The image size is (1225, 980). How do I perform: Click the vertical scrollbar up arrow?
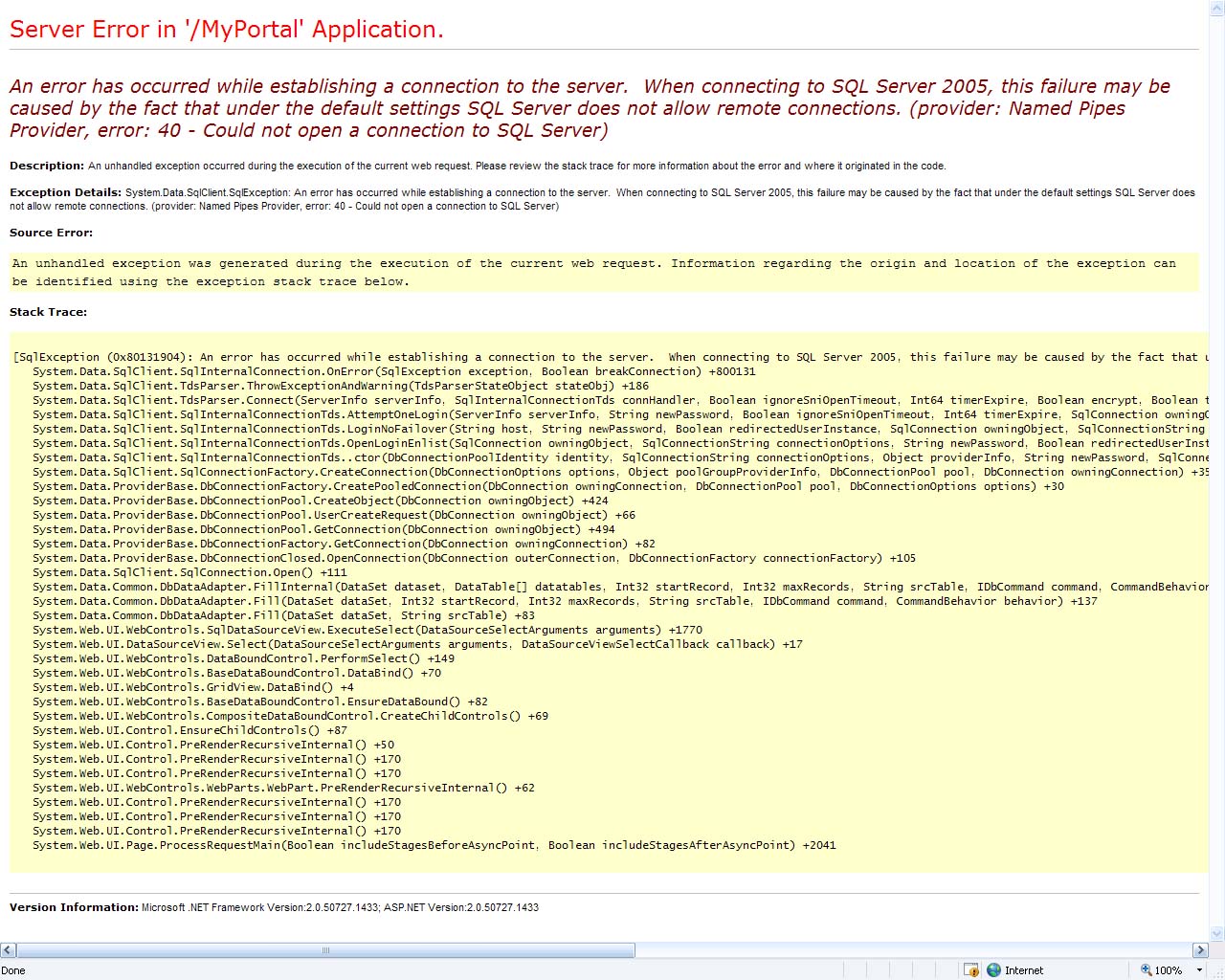pos(1217,8)
